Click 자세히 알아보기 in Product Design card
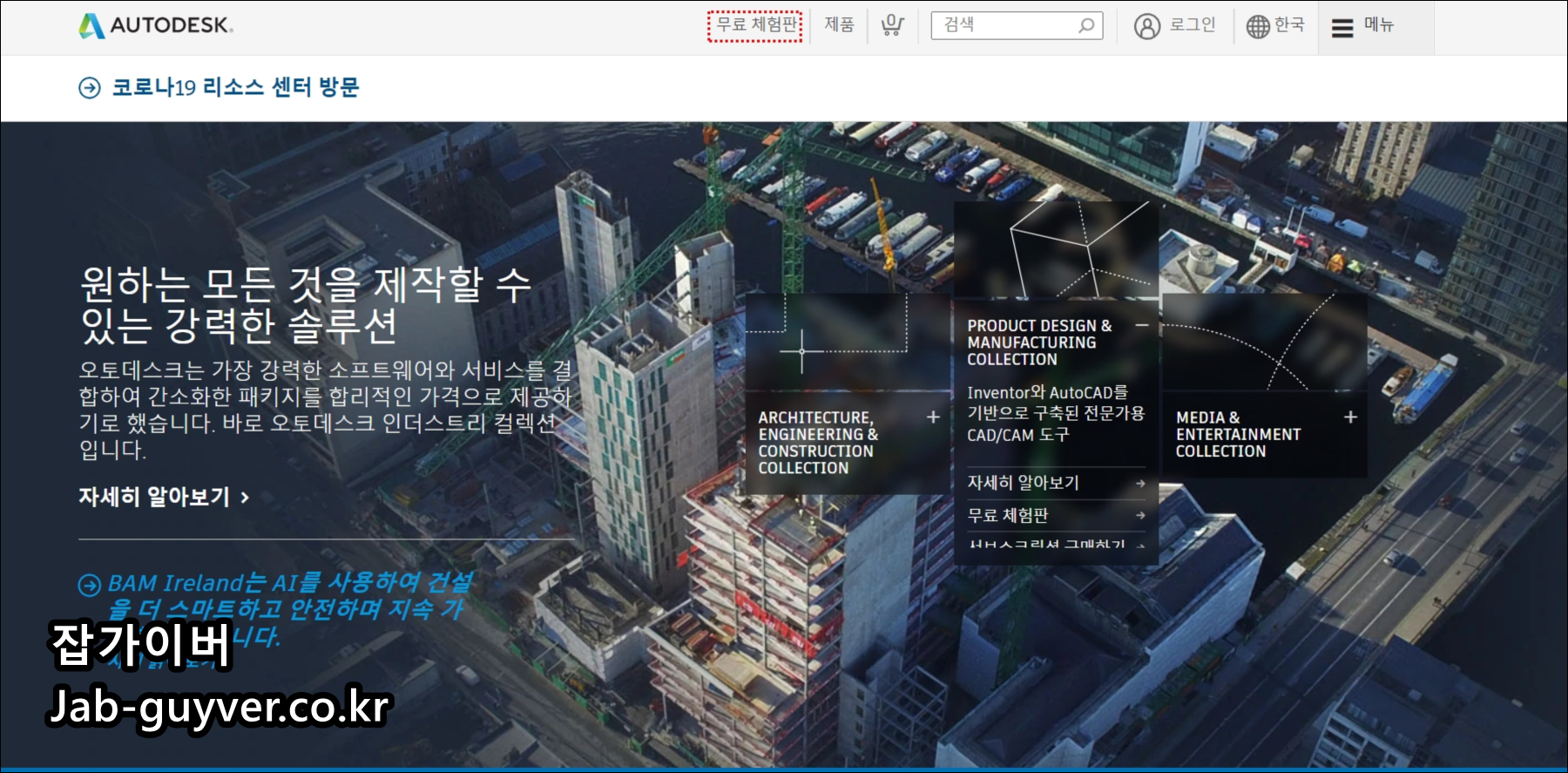This screenshot has width=1568, height=773. (x=1023, y=483)
